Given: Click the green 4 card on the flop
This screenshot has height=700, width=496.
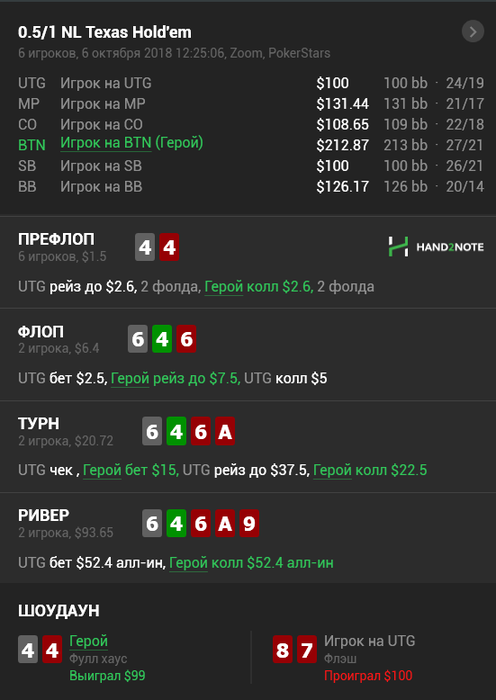Looking at the screenshot, I should pyautogui.click(x=162, y=339).
